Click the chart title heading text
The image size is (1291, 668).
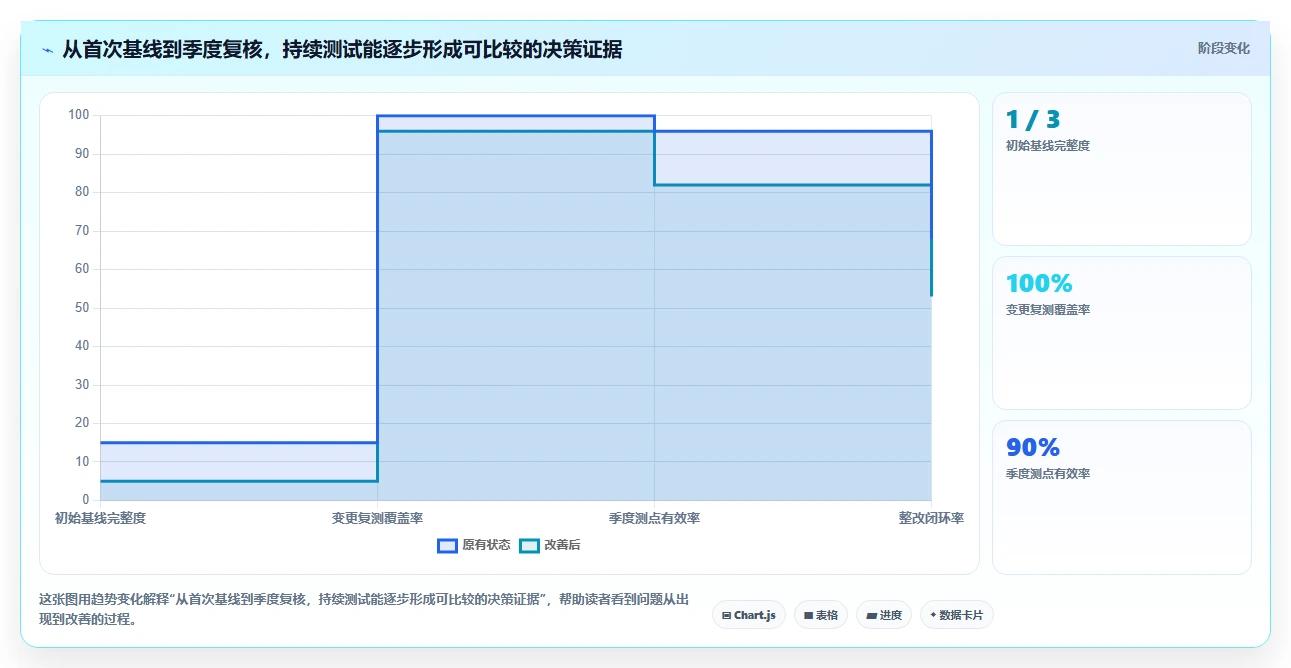342,49
